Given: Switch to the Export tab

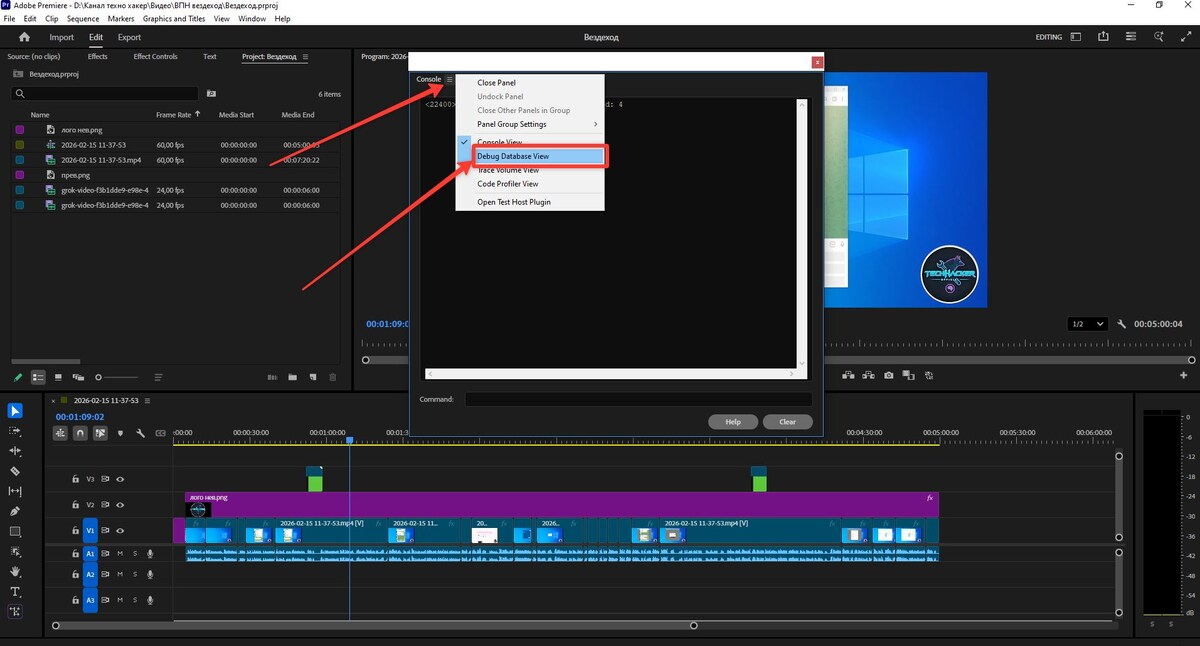Looking at the screenshot, I should coord(129,37).
